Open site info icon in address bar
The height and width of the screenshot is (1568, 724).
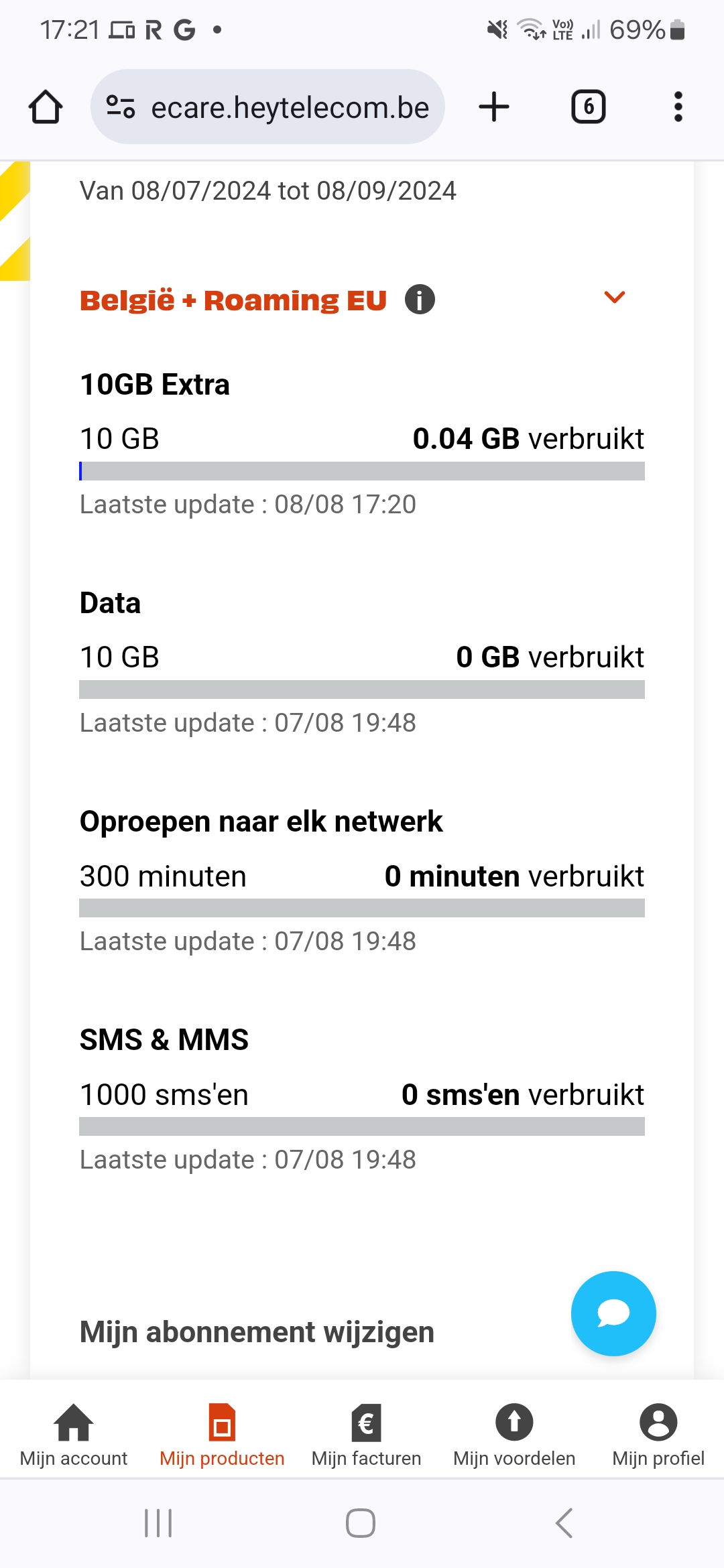tap(121, 107)
